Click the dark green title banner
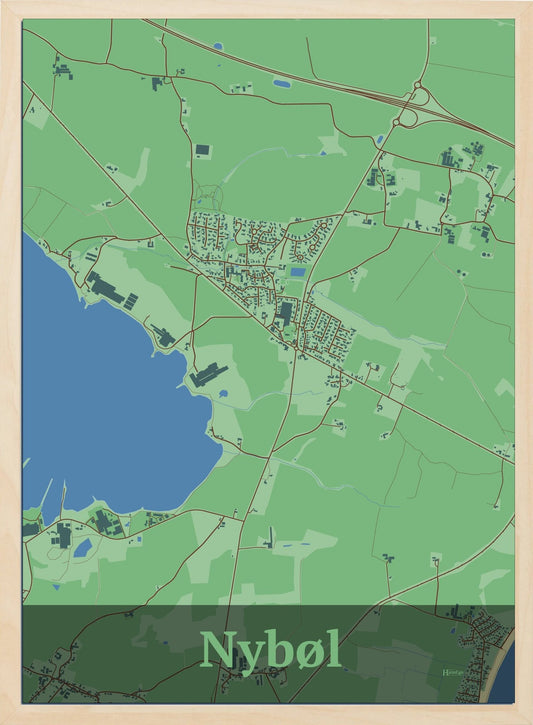The height and width of the screenshot is (725, 533). coord(268,654)
